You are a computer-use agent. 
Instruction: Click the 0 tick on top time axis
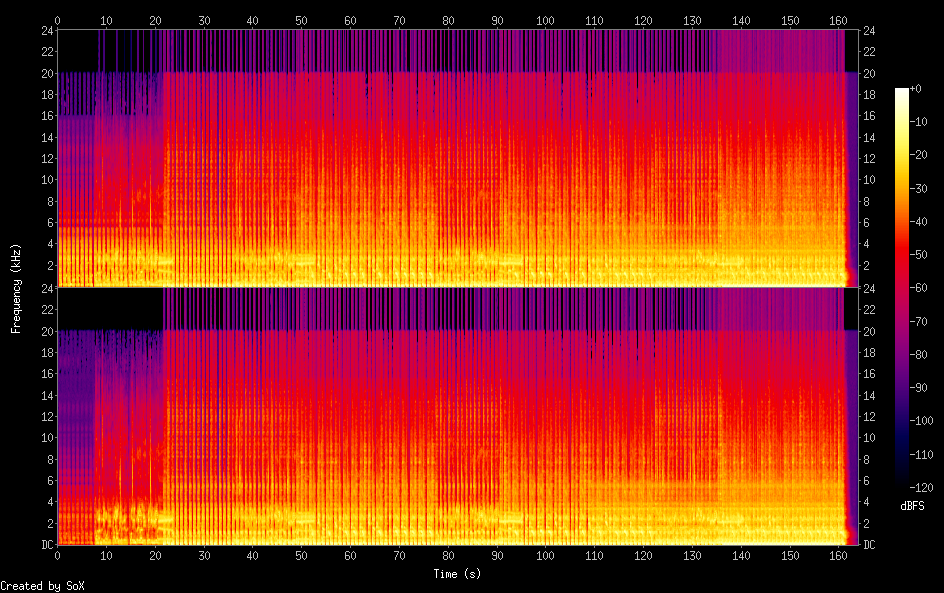tap(57, 20)
